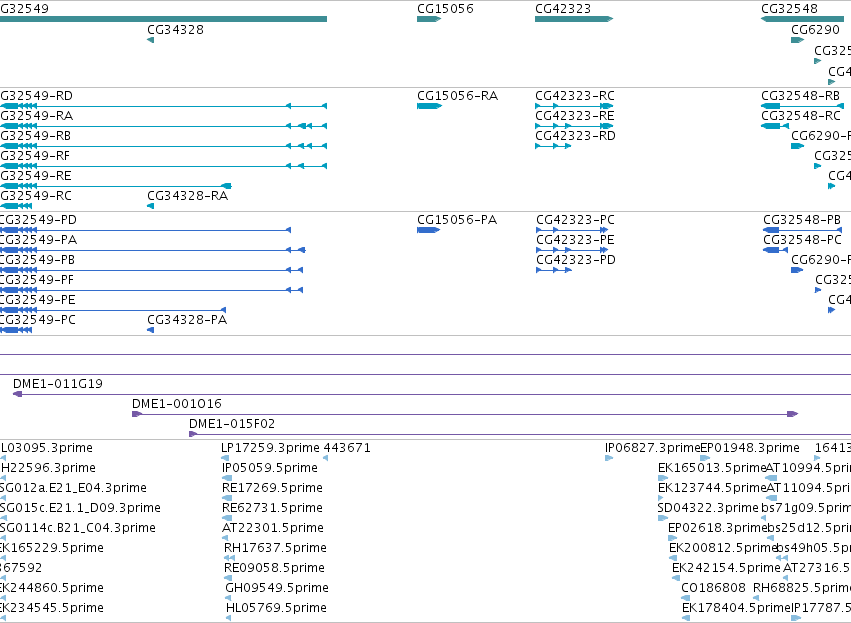Open EST EK178404.5prime
851x623 pixels.
coord(736,608)
